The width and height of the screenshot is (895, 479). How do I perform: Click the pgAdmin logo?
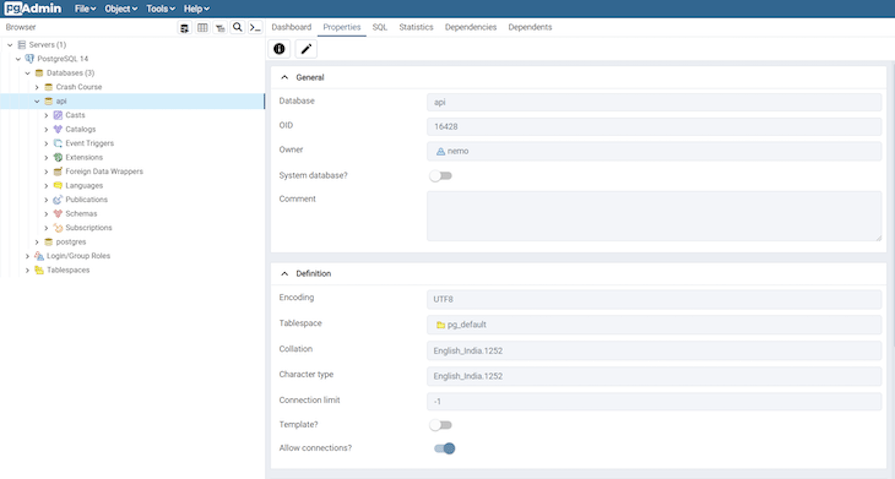tap(33, 9)
